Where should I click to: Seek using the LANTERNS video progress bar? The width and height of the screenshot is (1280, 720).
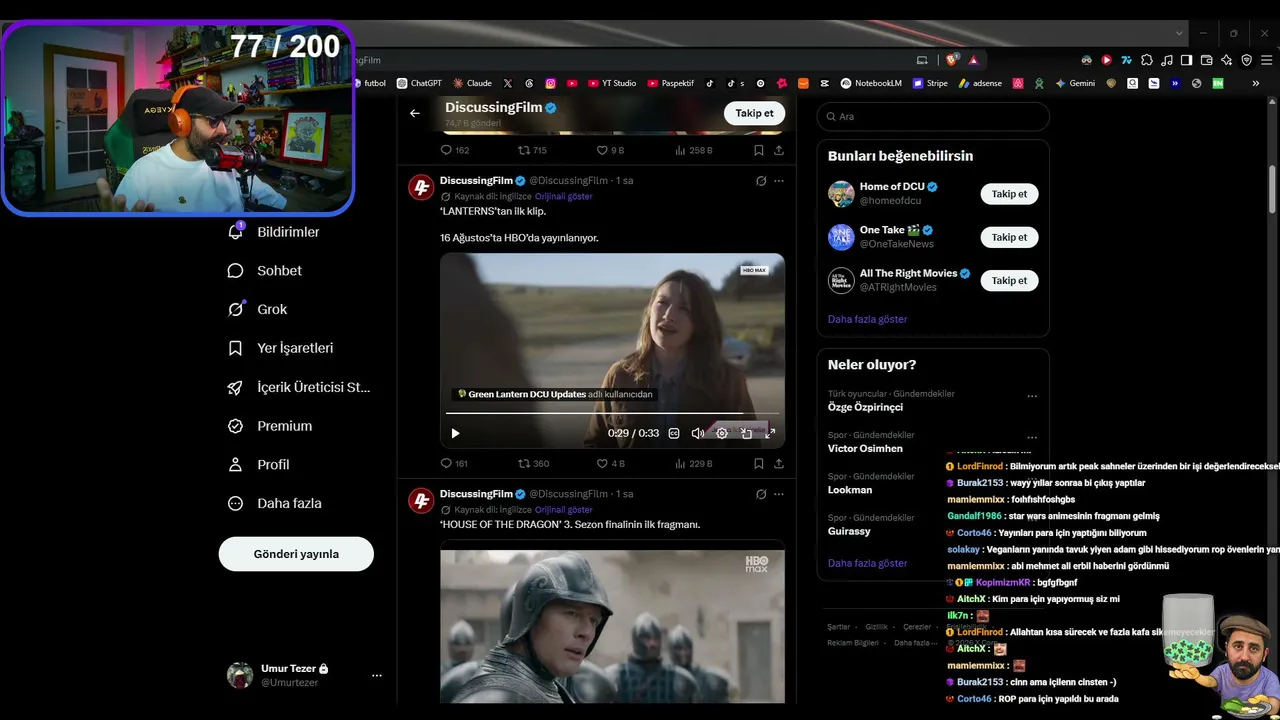click(612, 413)
